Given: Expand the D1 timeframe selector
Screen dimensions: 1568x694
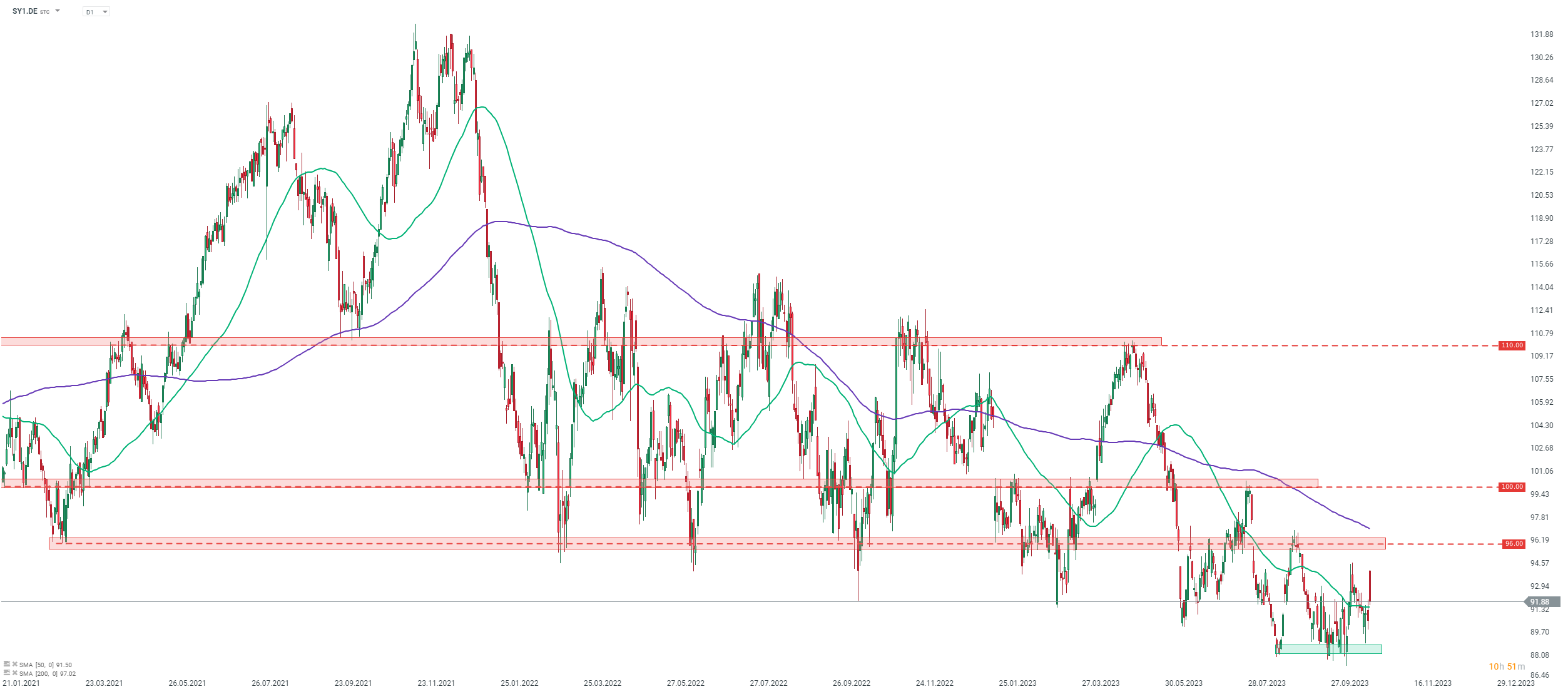Looking at the screenshot, I should click(x=96, y=12).
